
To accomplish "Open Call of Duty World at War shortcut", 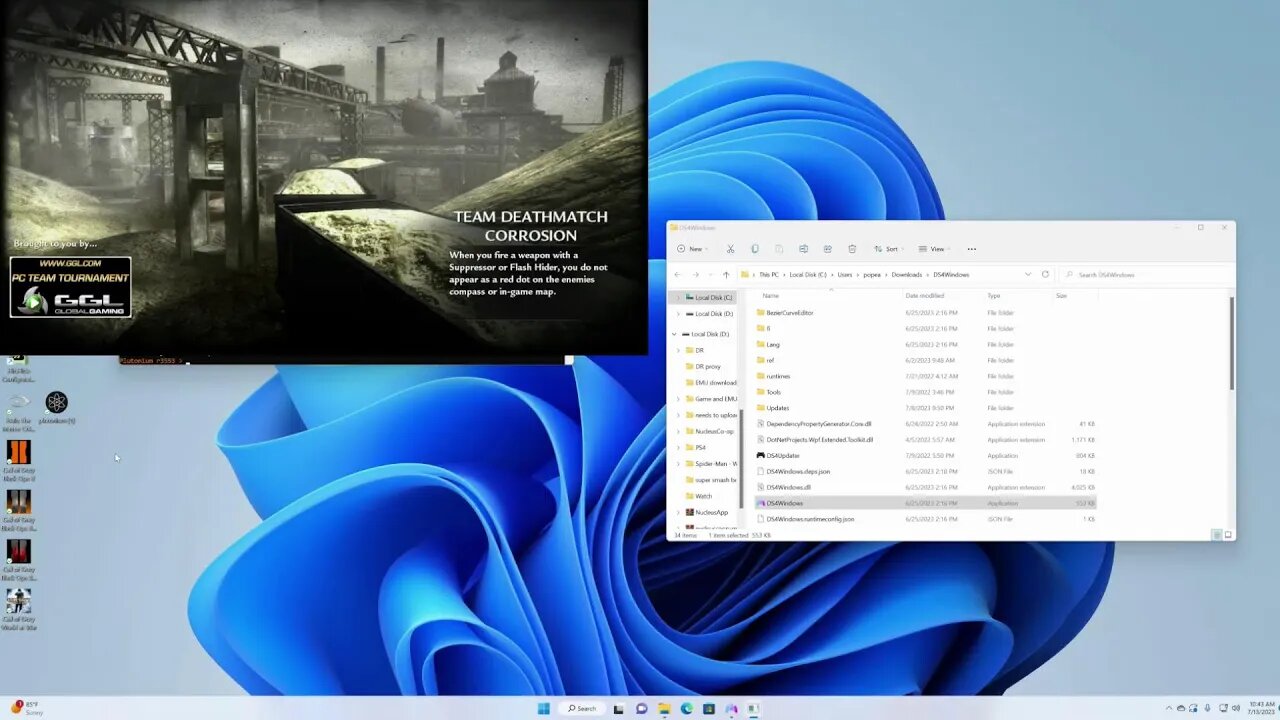I will coord(19,610).
